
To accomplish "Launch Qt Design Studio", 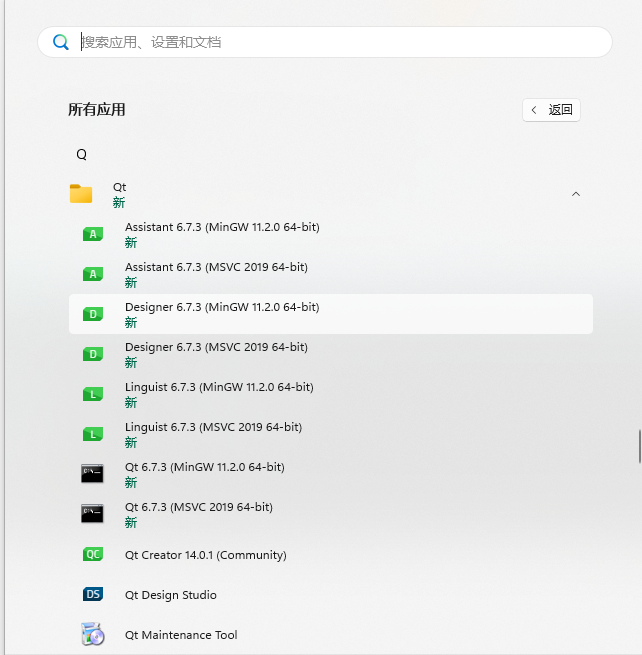I will [x=331, y=595].
